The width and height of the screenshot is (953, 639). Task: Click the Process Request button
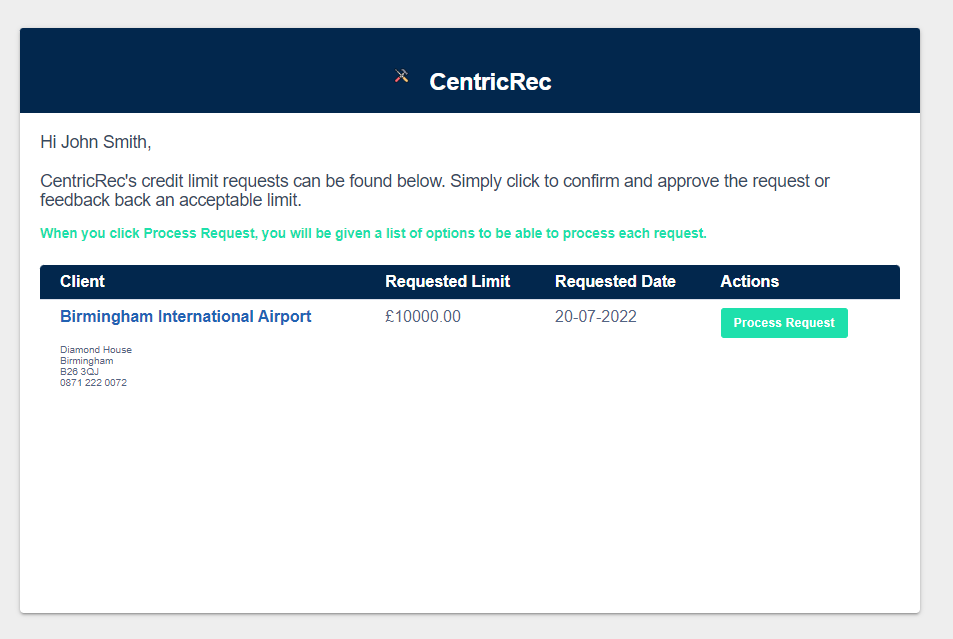click(784, 323)
